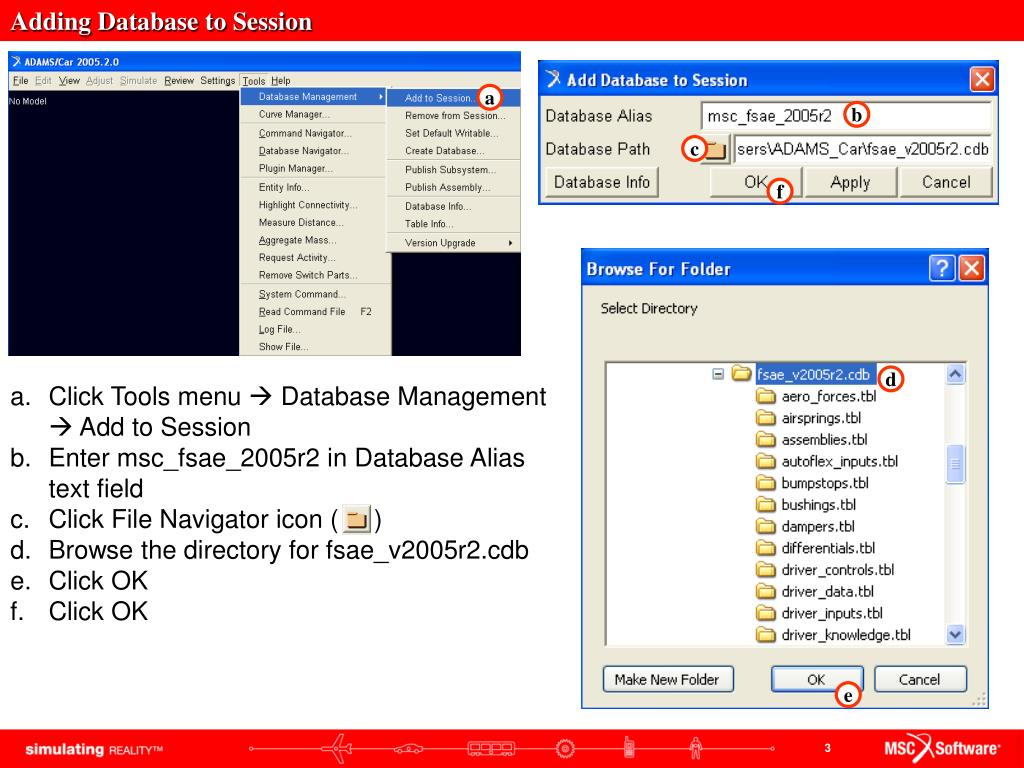Choose Measure Distance from the Tools menu

point(315,223)
